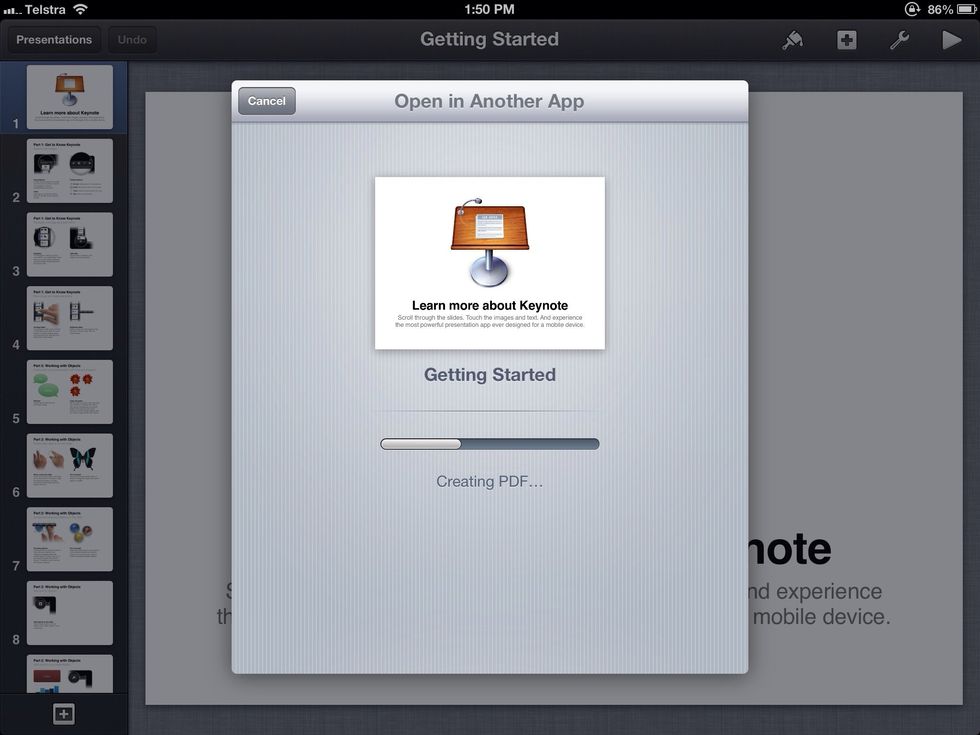Tap the 'Creating PDF…' status text

pos(489,481)
